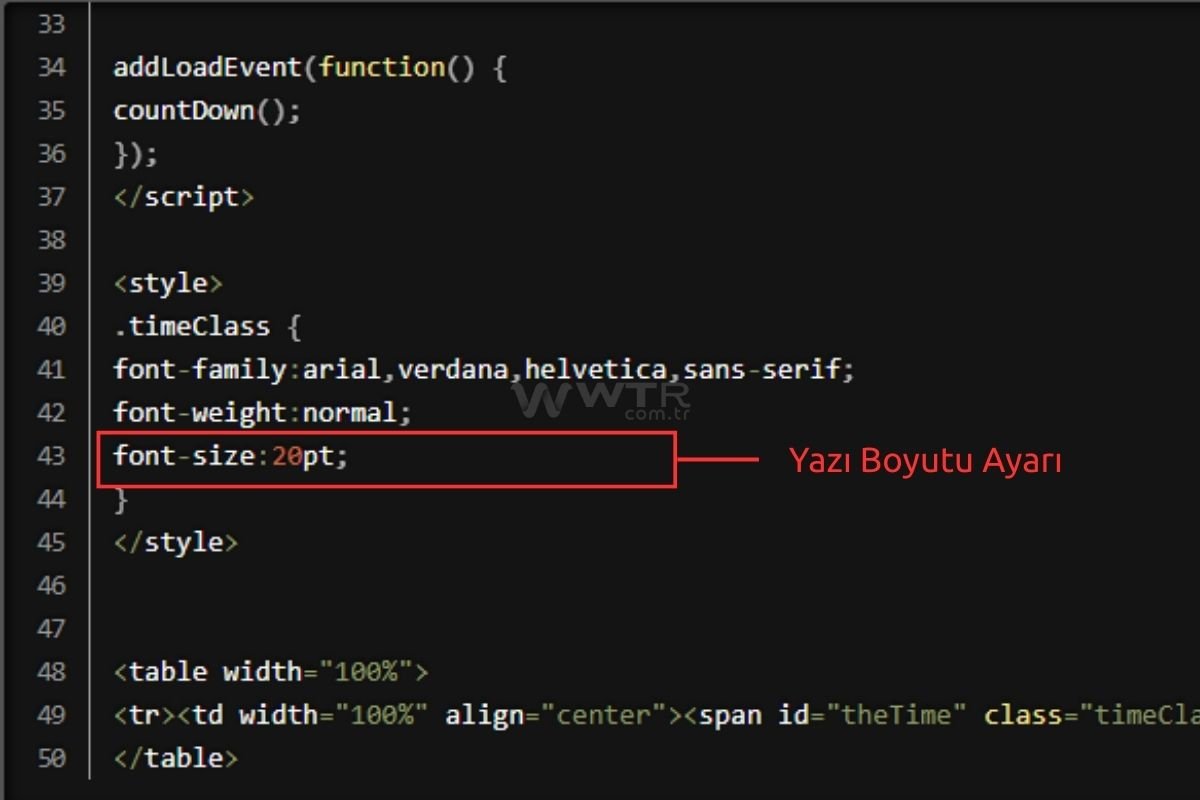This screenshot has width=1200, height=800.
Task: Click the font-size value 20 on line 43
Action: click(287, 457)
